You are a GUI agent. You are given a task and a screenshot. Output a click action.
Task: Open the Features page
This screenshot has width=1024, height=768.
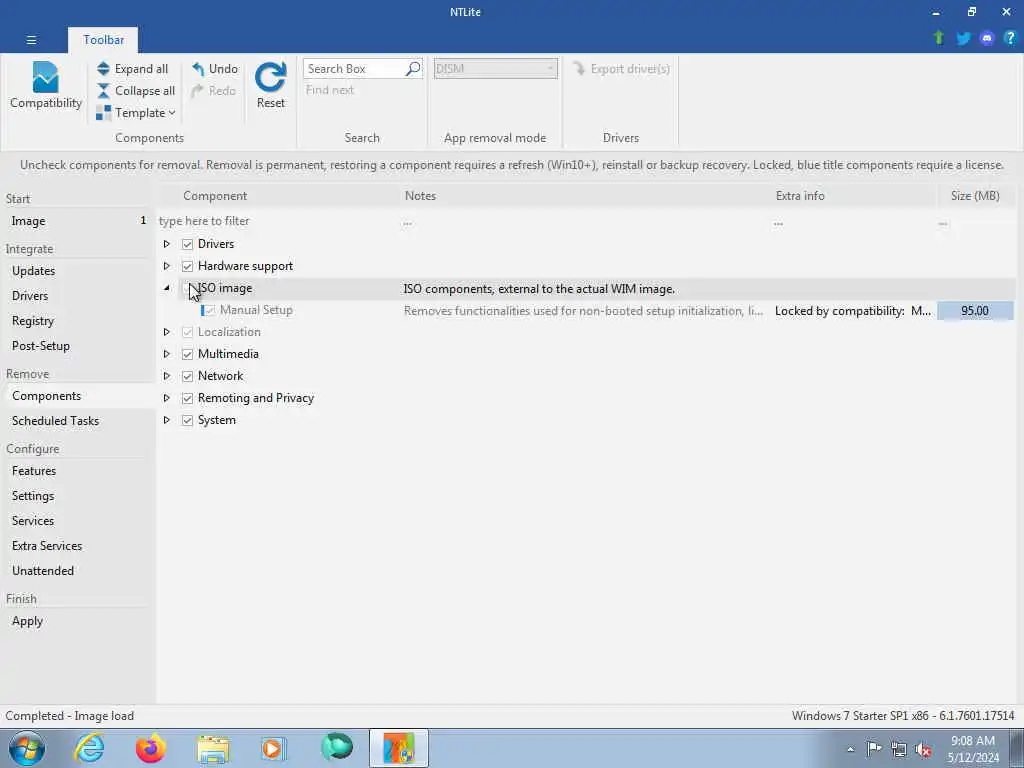78,471
